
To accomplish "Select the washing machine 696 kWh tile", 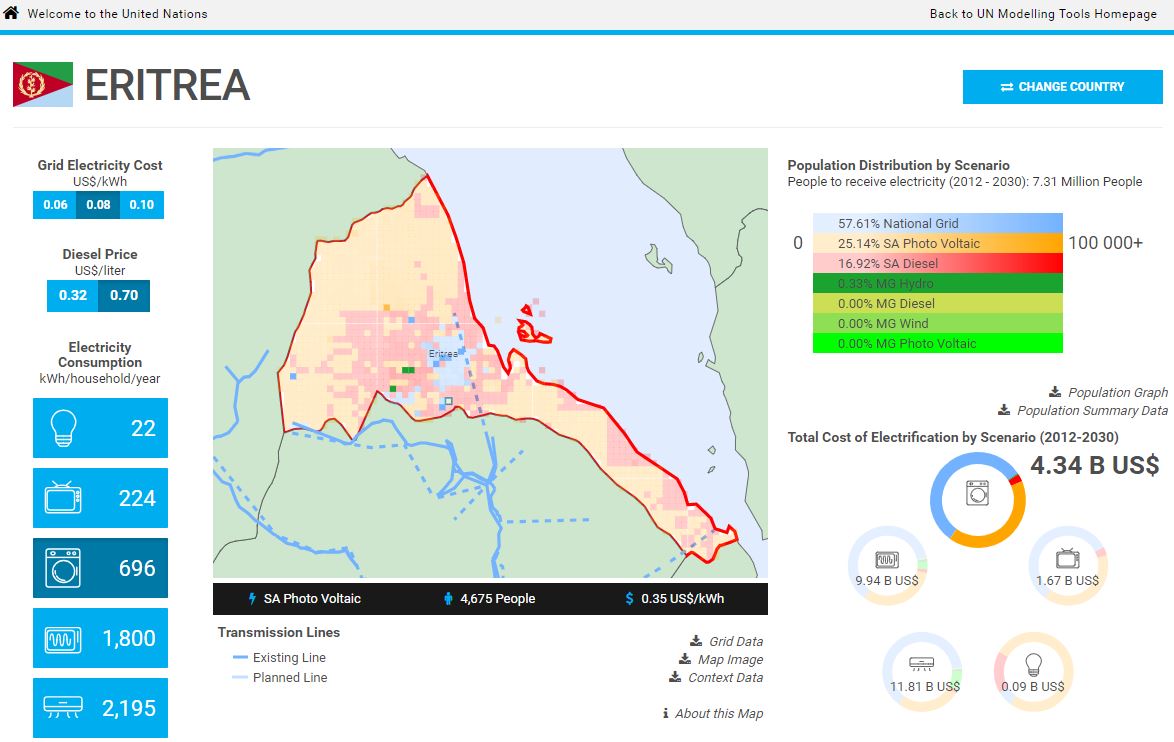I will click(100, 568).
